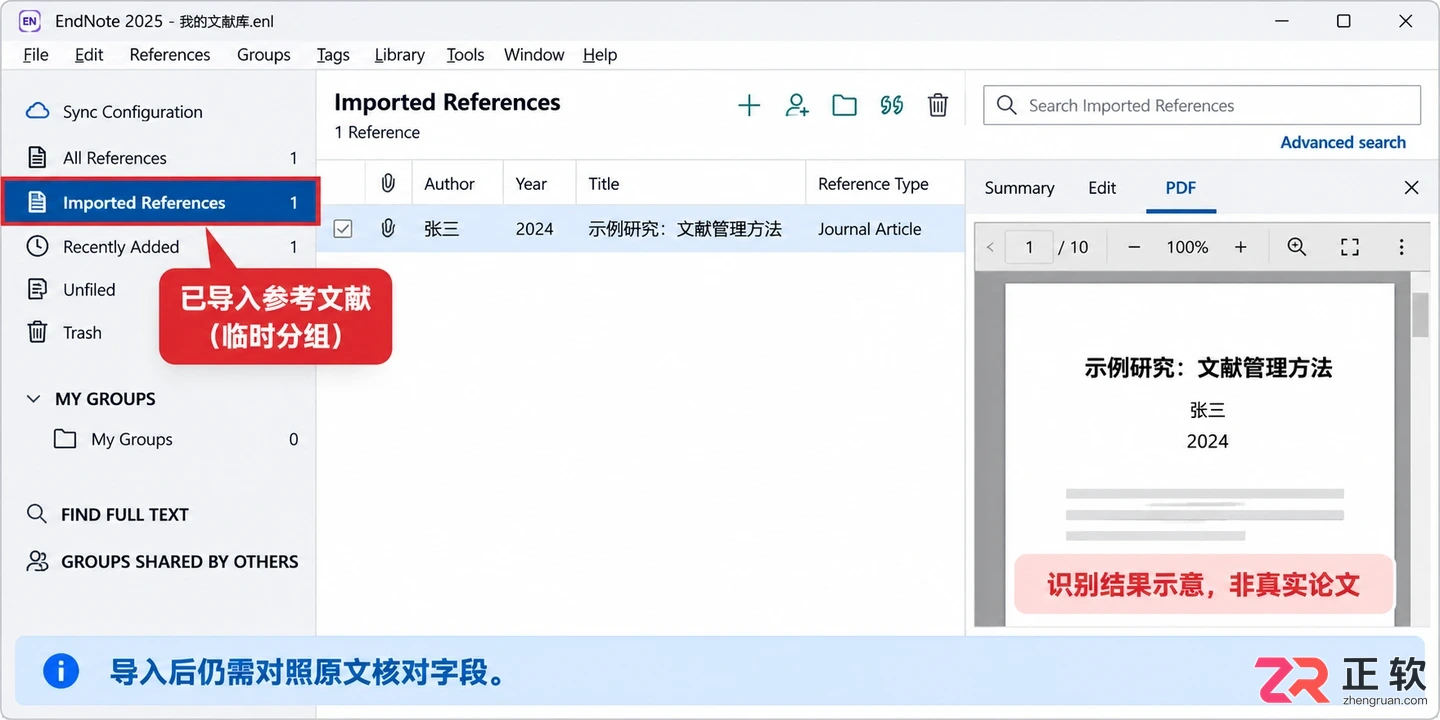Screen dimensions: 1440x720
Task: Open the Tags menu
Action: [x=333, y=55]
